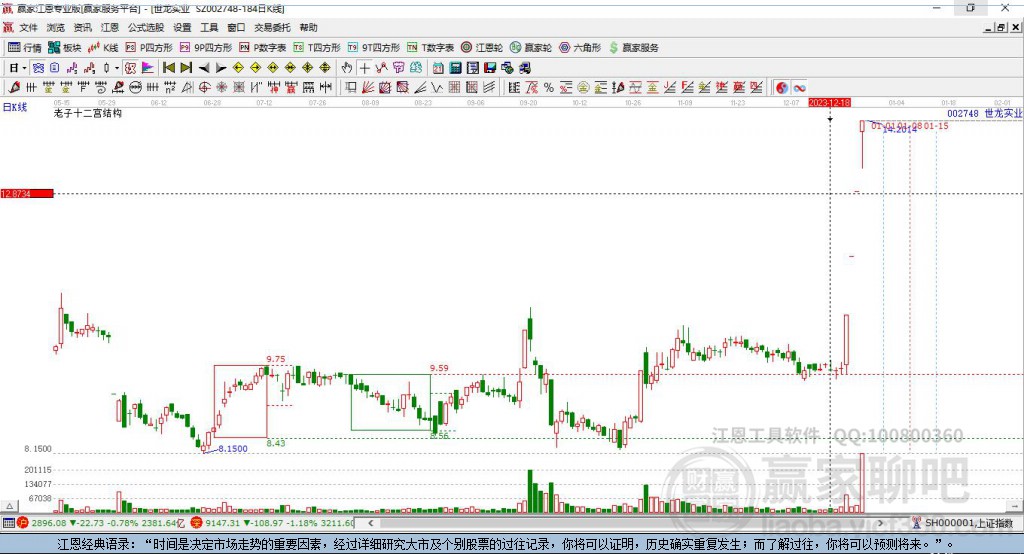Toggle the infinity symbol icon
Viewport: 1024px width, 554px height.
[799, 87]
